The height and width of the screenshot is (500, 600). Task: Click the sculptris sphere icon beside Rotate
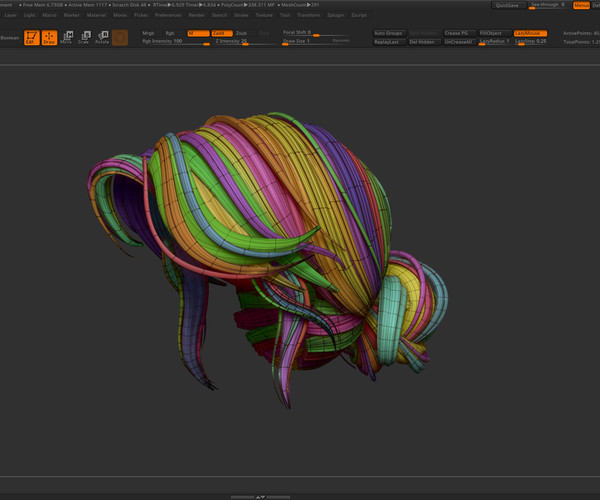tap(120, 38)
